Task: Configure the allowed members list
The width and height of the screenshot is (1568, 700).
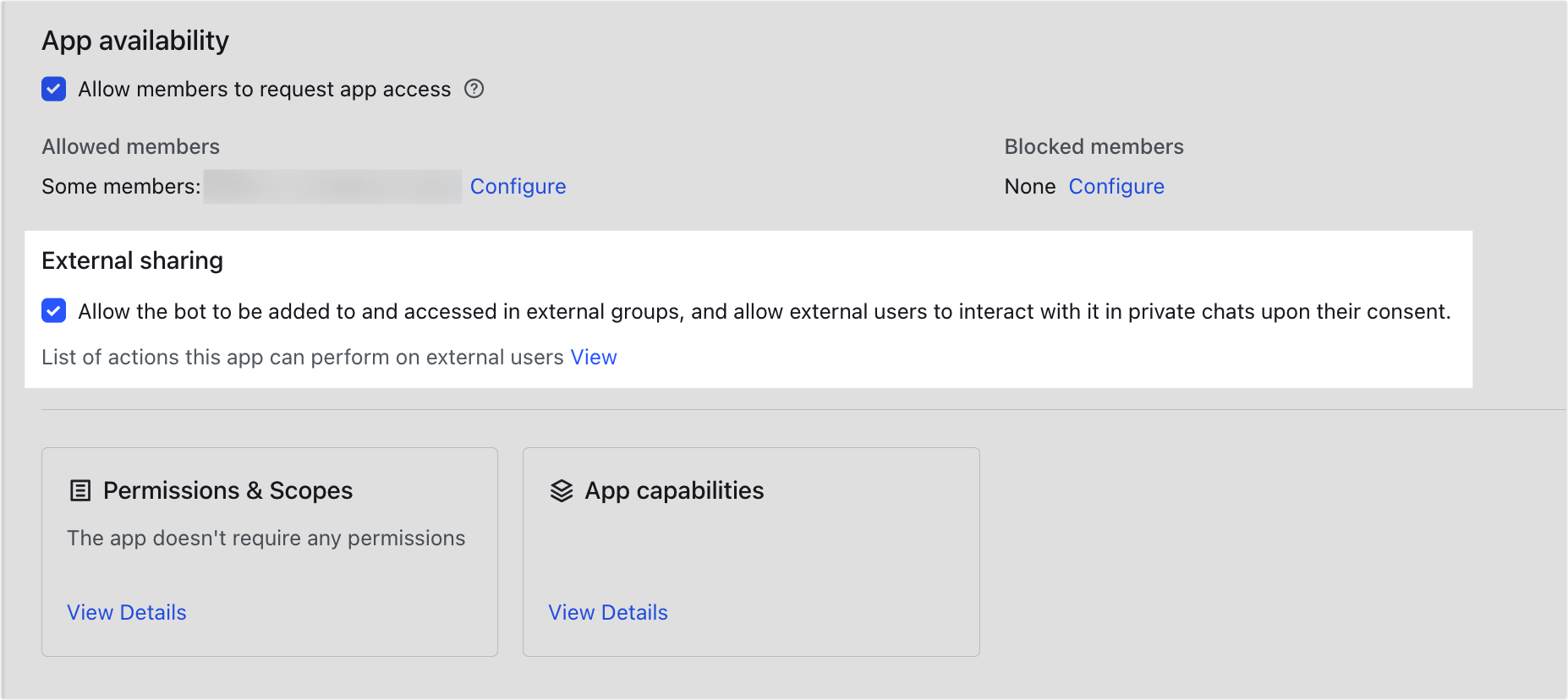Action: [x=518, y=187]
